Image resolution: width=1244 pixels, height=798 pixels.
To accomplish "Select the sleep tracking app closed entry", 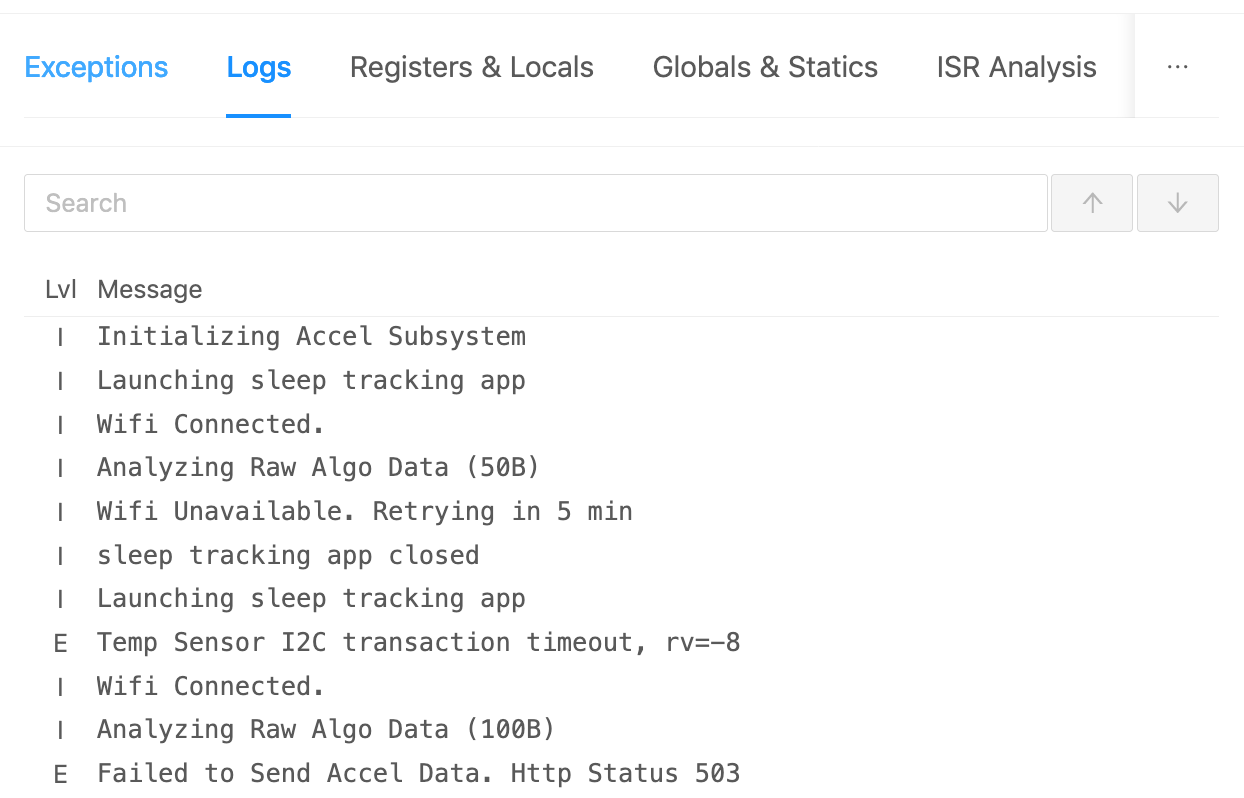I will click(x=288, y=555).
